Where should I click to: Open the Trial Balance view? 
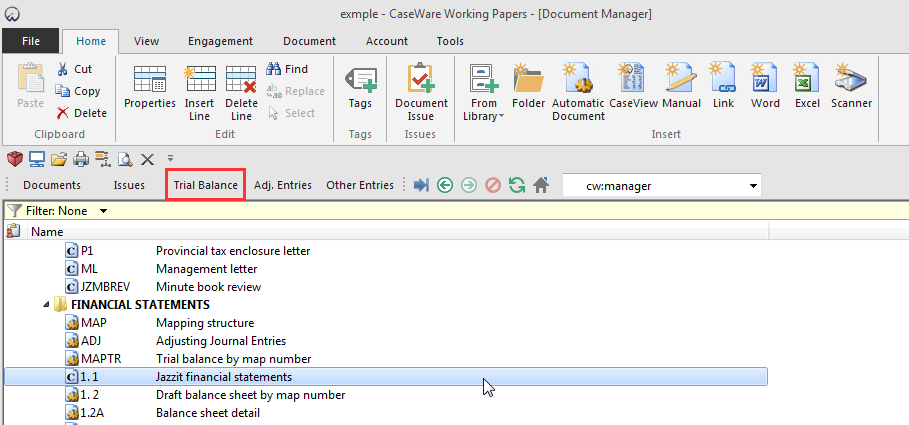point(206,186)
